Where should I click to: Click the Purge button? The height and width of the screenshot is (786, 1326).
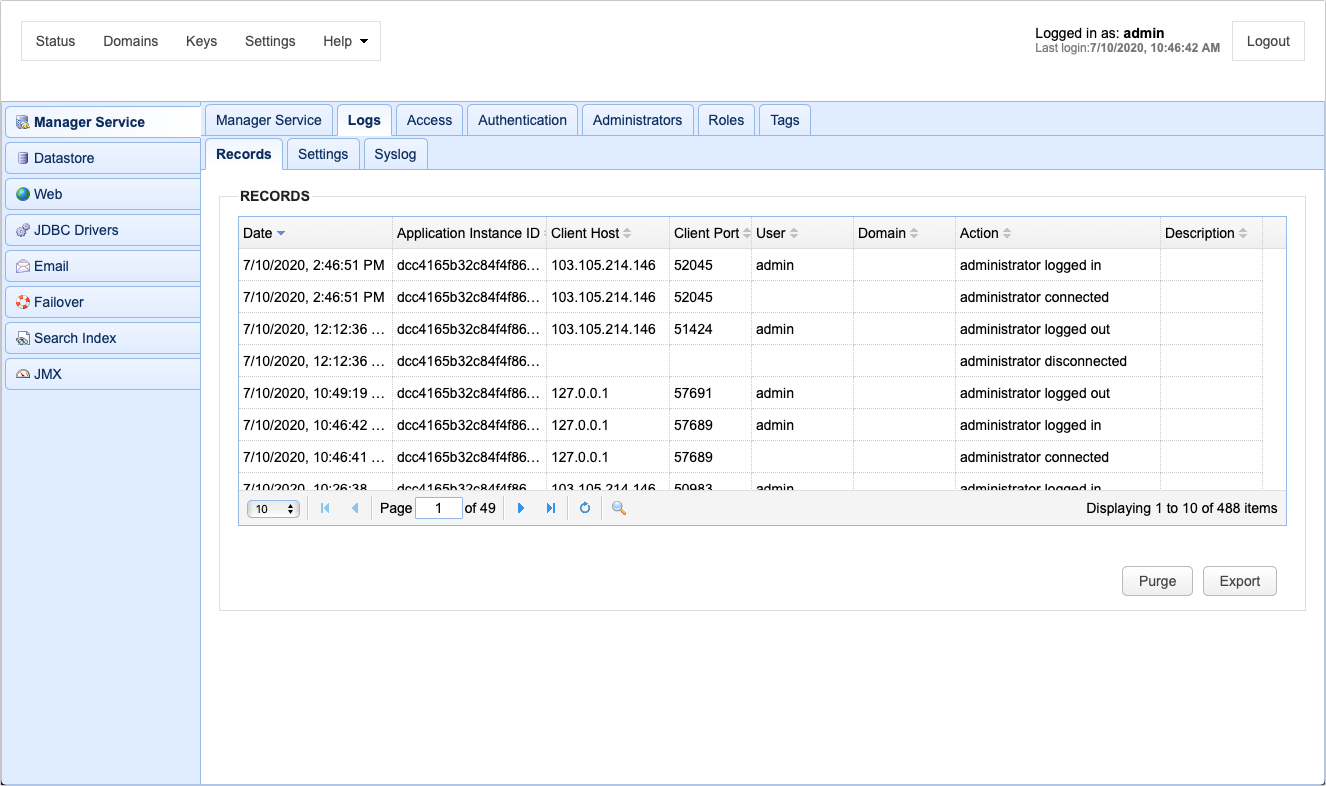tap(1157, 581)
